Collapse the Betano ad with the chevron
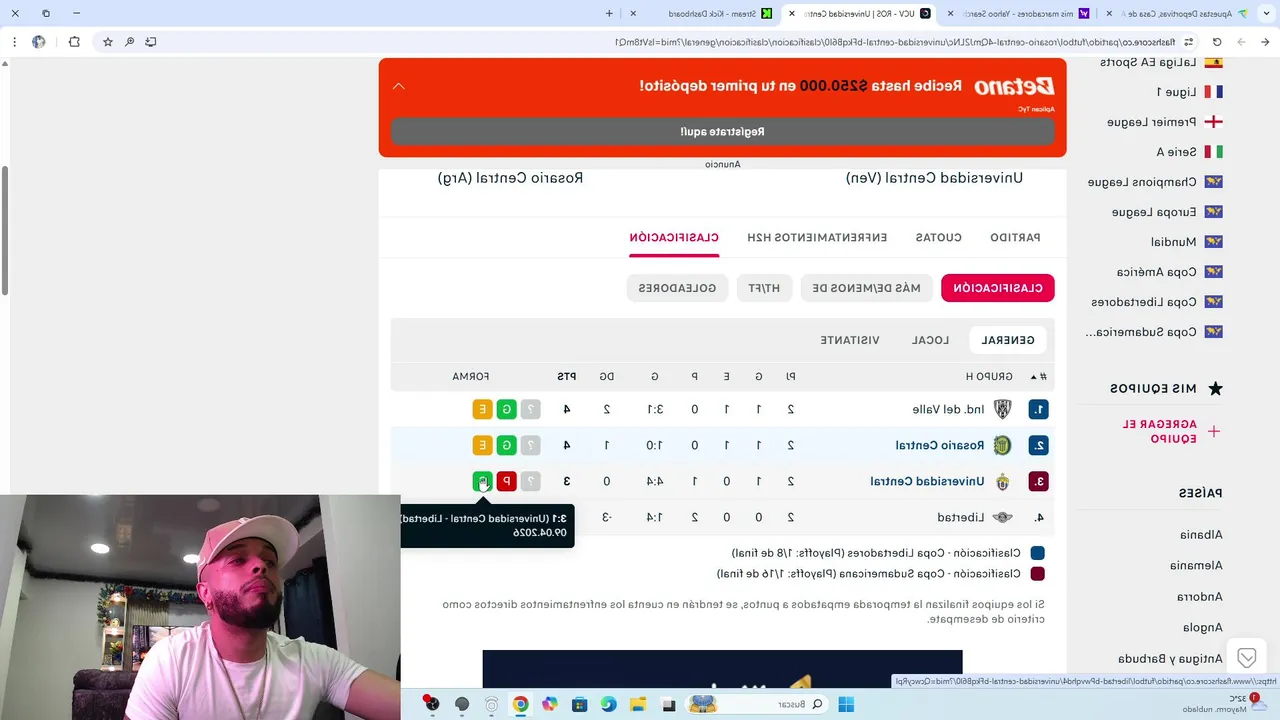Screen dimensions: 1280x720 pyautogui.click(x=398, y=86)
